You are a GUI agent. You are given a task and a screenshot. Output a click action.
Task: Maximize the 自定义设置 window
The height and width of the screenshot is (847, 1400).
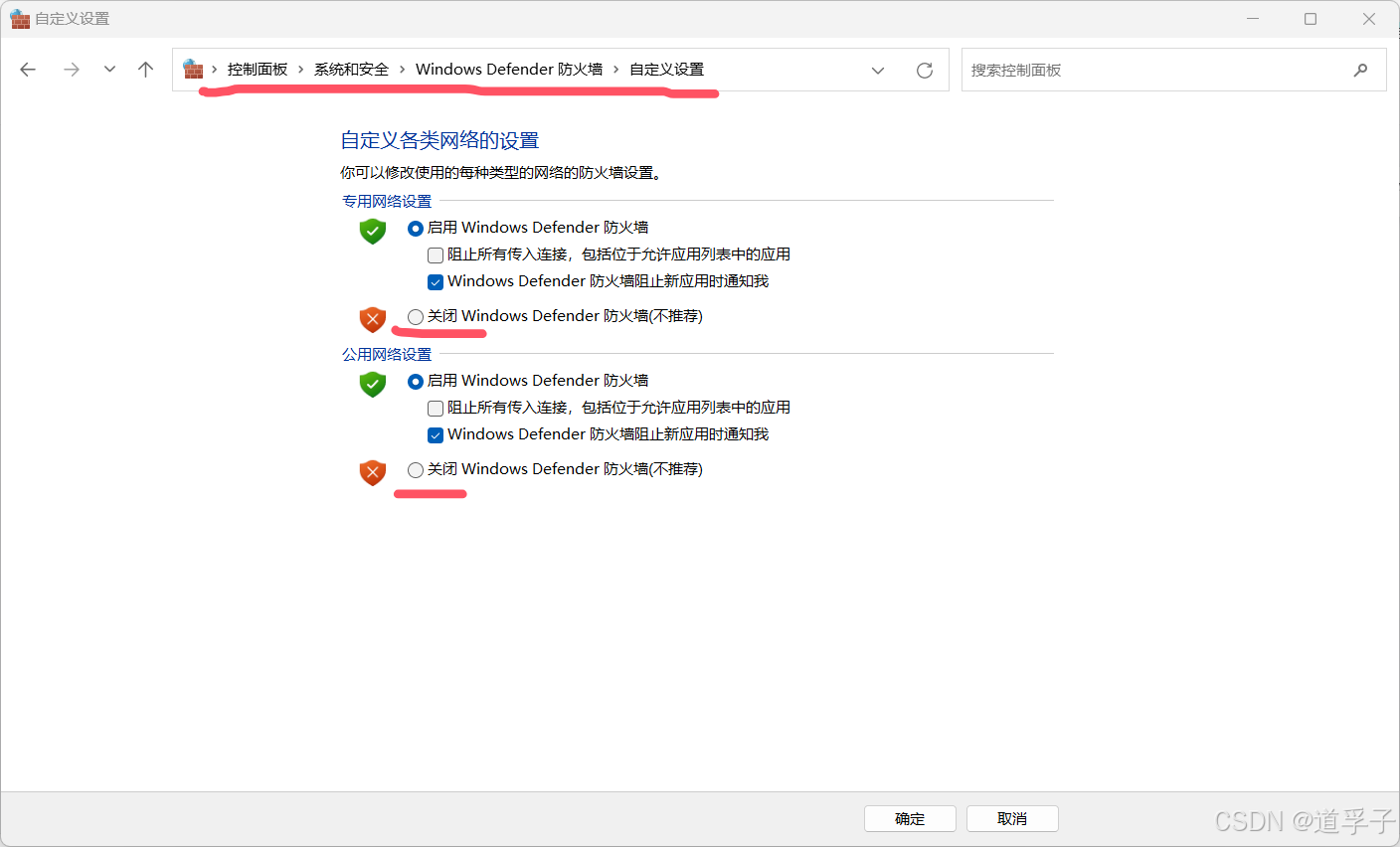(x=1311, y=19)
